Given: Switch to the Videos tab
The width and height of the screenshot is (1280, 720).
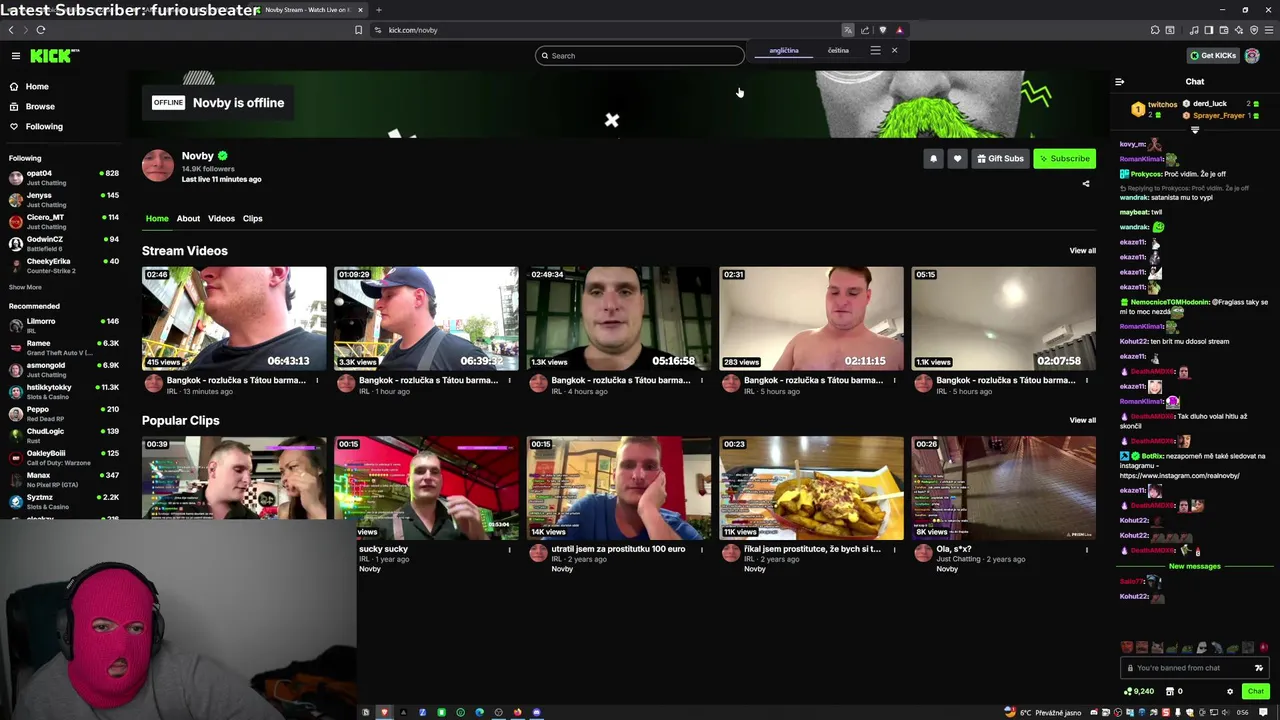Looking at the screenshot, I should coord(221,218).
